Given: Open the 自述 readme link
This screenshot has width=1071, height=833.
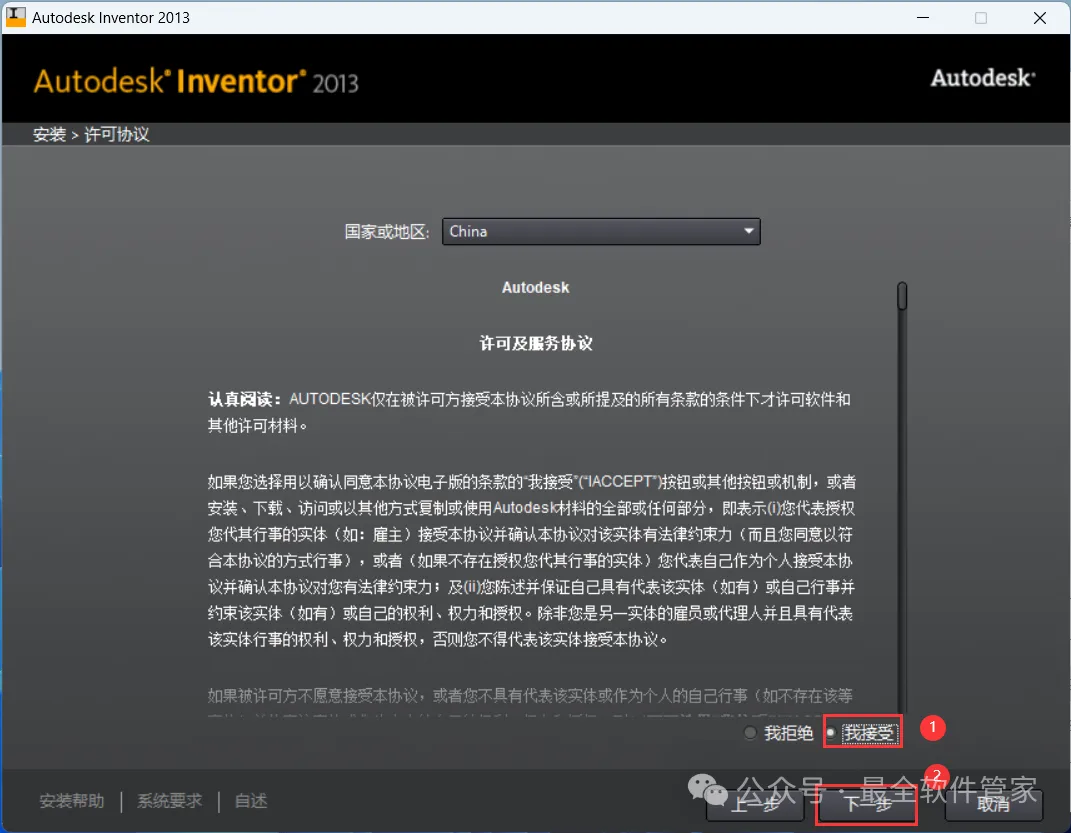Looking at the screenshot, I should pyautogui.click(x=251, y=801).
